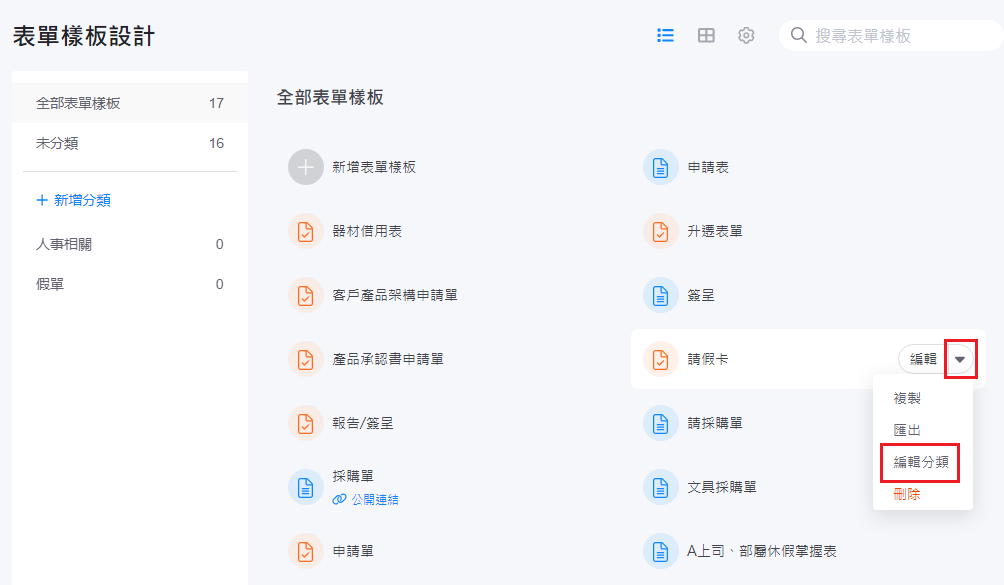Image resolution: width=1004 pixels, height=585 pixels.
Task: Click the plus icon for 新增表單樣板
Action: tap(306, 167)
